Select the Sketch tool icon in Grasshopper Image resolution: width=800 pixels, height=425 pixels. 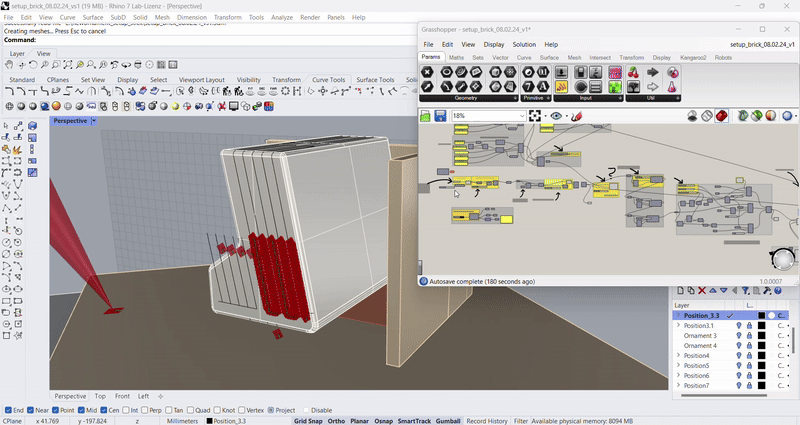pyautogui.click(x=577, y=116)
